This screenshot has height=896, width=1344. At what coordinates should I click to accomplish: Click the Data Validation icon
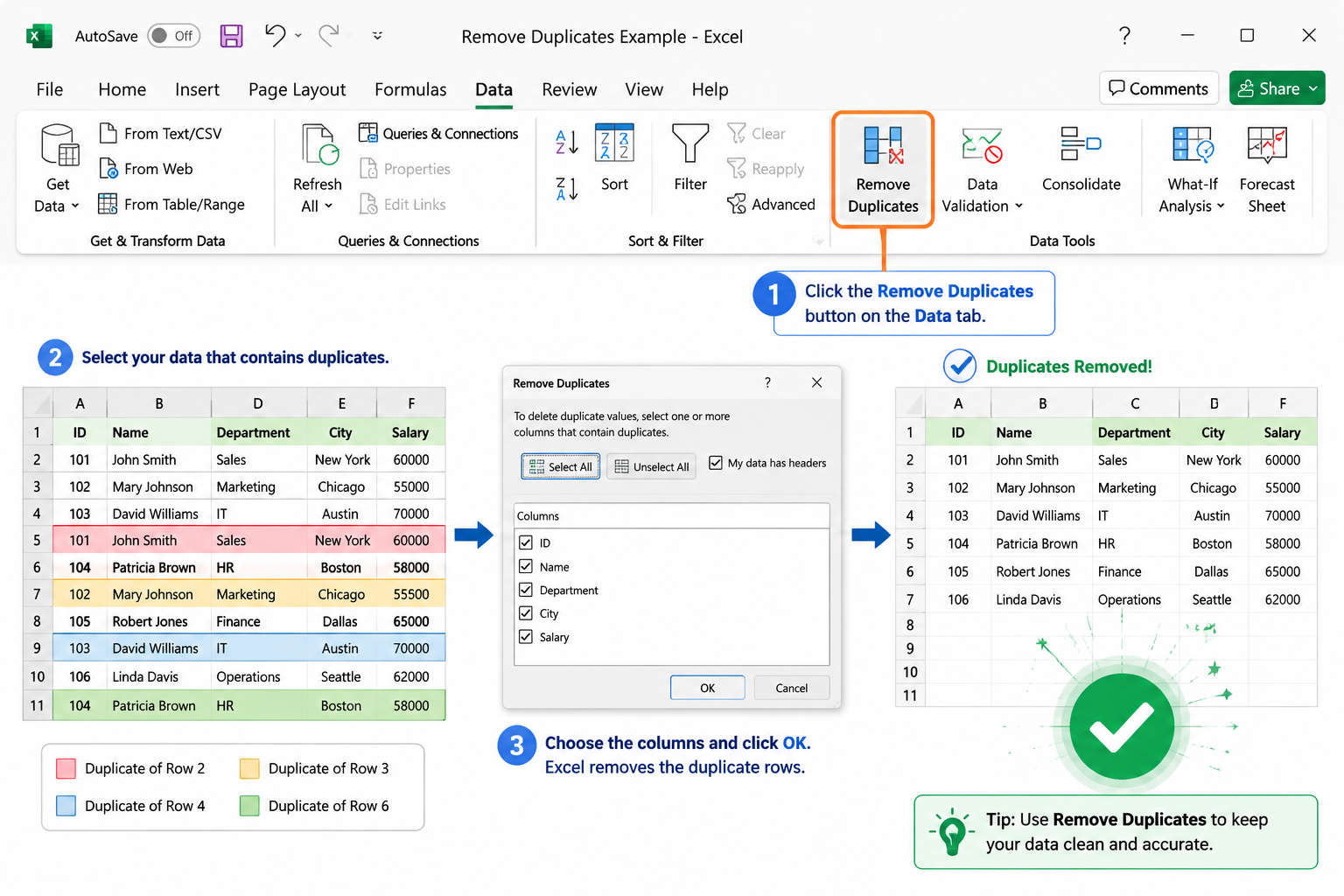(982, 145)
